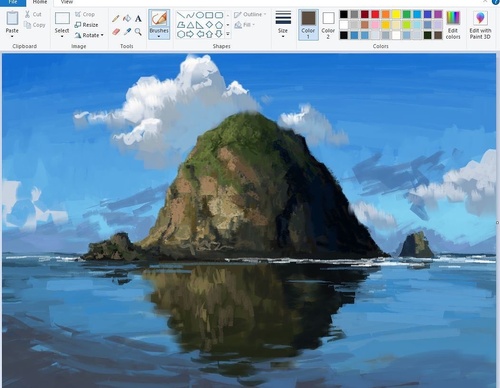The width and height of the screenshot is (500, 388).
Task: Pick the red color swatch
Action: (375, 14)
